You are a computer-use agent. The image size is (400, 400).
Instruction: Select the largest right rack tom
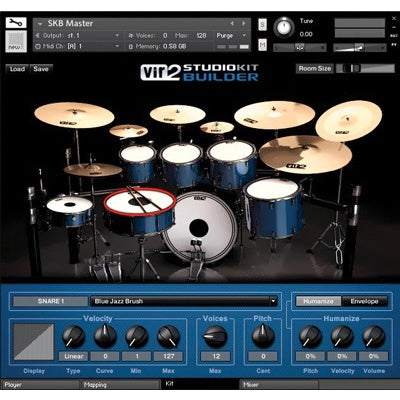[232, 164]
